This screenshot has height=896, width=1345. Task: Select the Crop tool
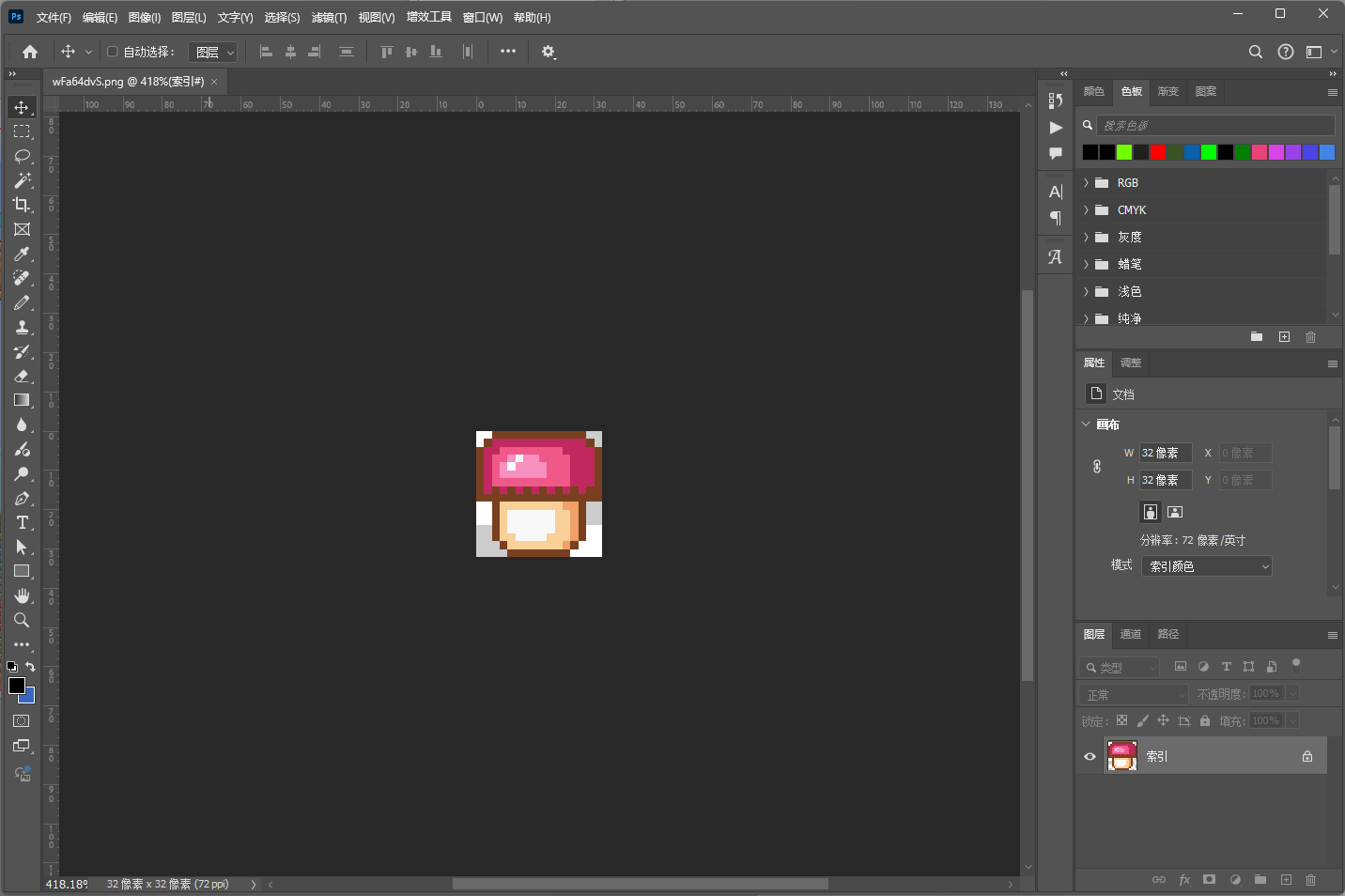pos(22,205)
